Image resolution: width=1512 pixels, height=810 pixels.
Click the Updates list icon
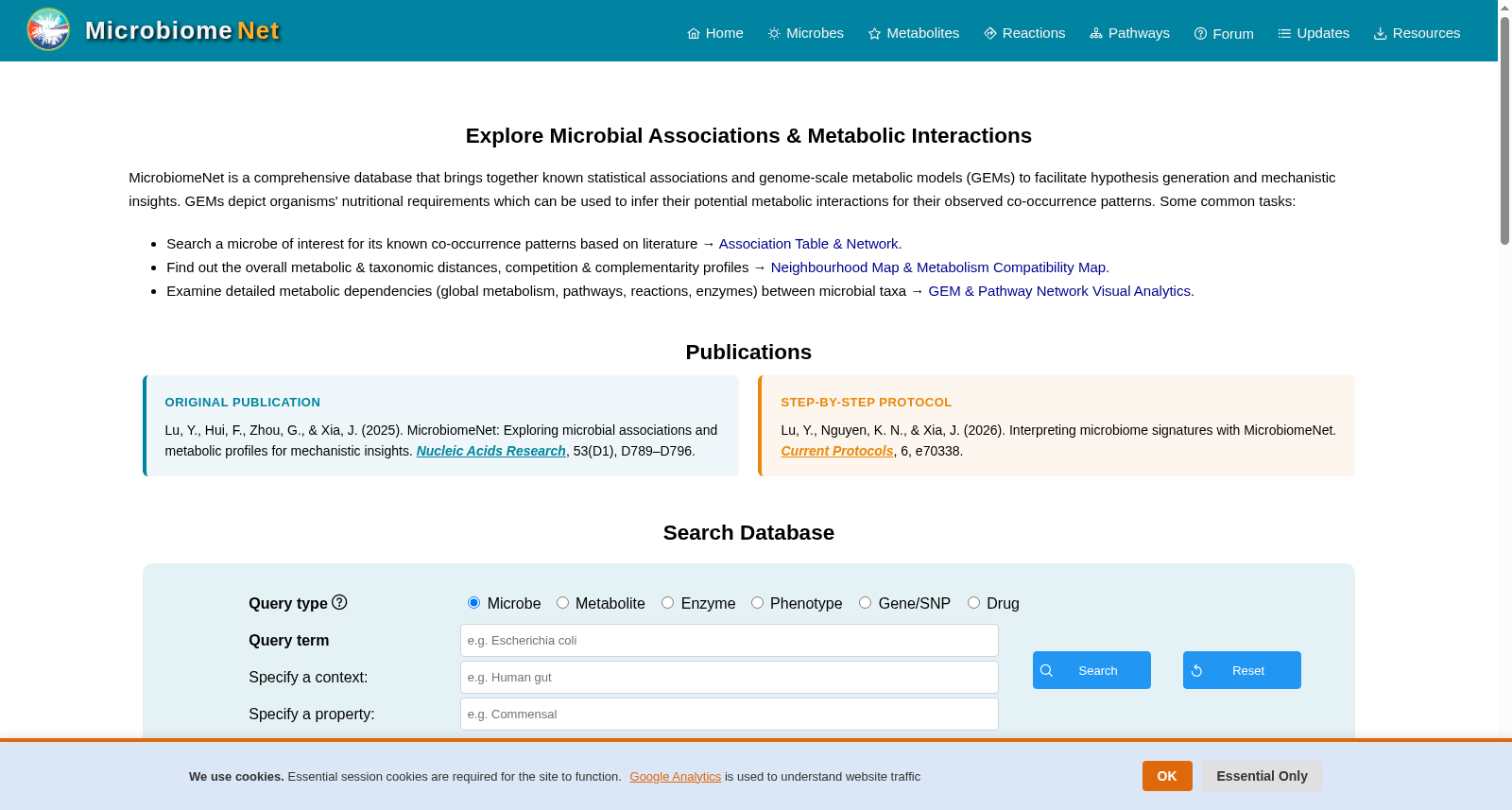coord(1284,34)
